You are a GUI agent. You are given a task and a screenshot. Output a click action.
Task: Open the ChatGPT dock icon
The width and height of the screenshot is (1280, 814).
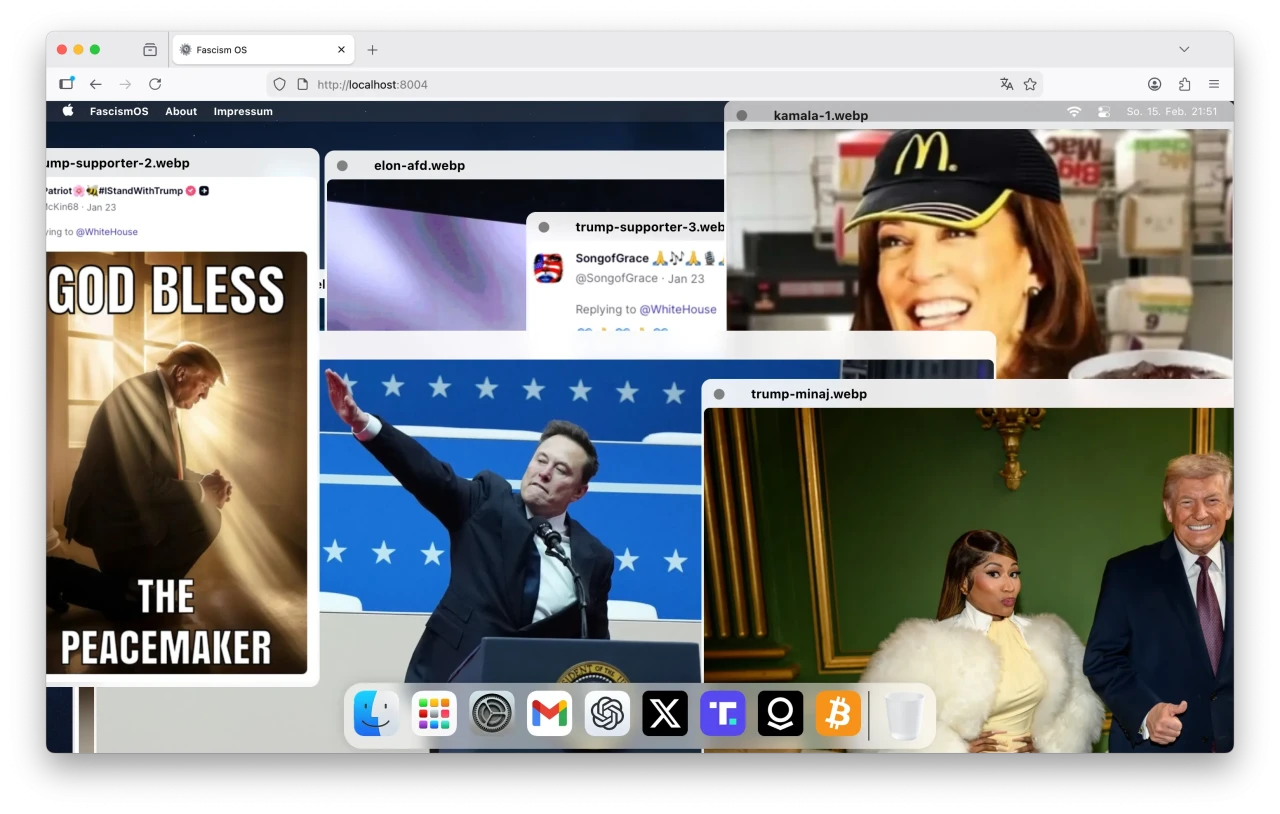(607, 714)
